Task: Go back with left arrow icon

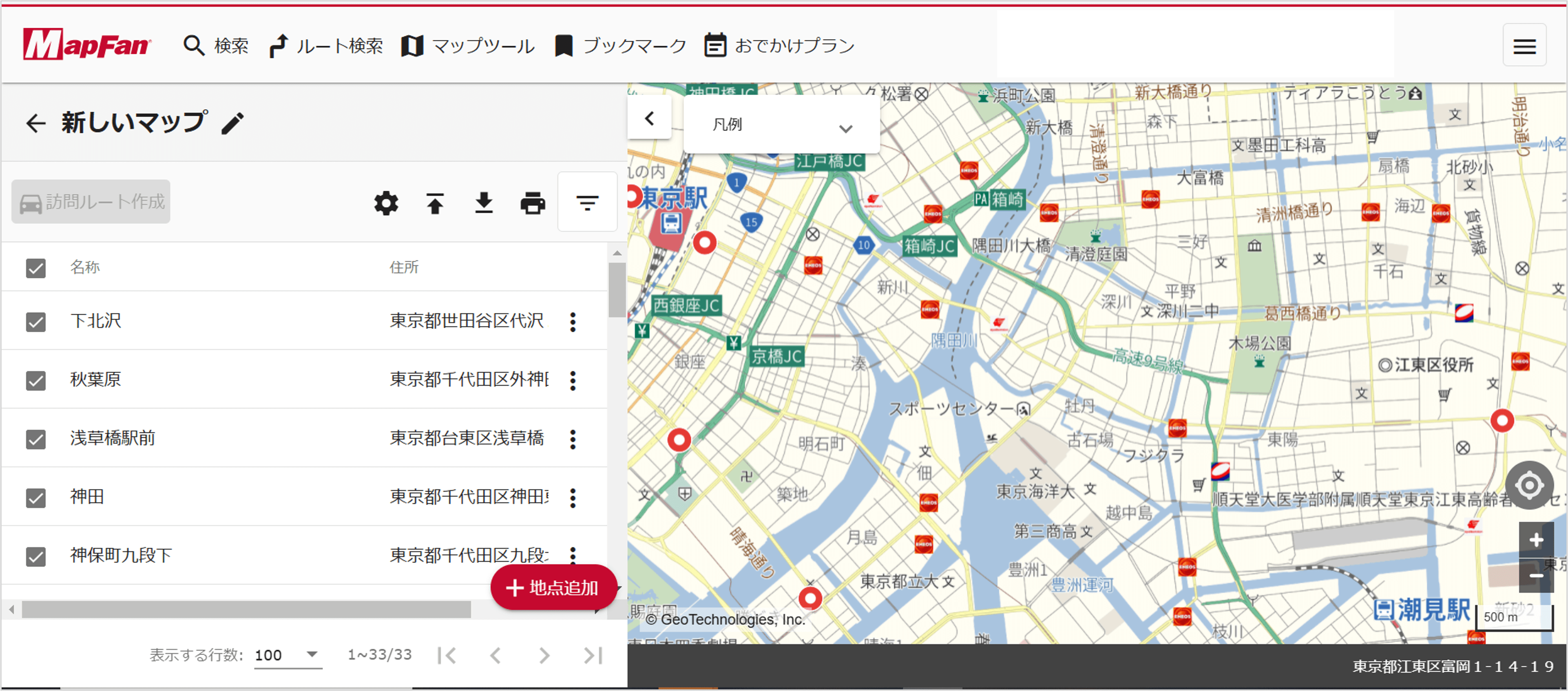Action: (35, 124)
